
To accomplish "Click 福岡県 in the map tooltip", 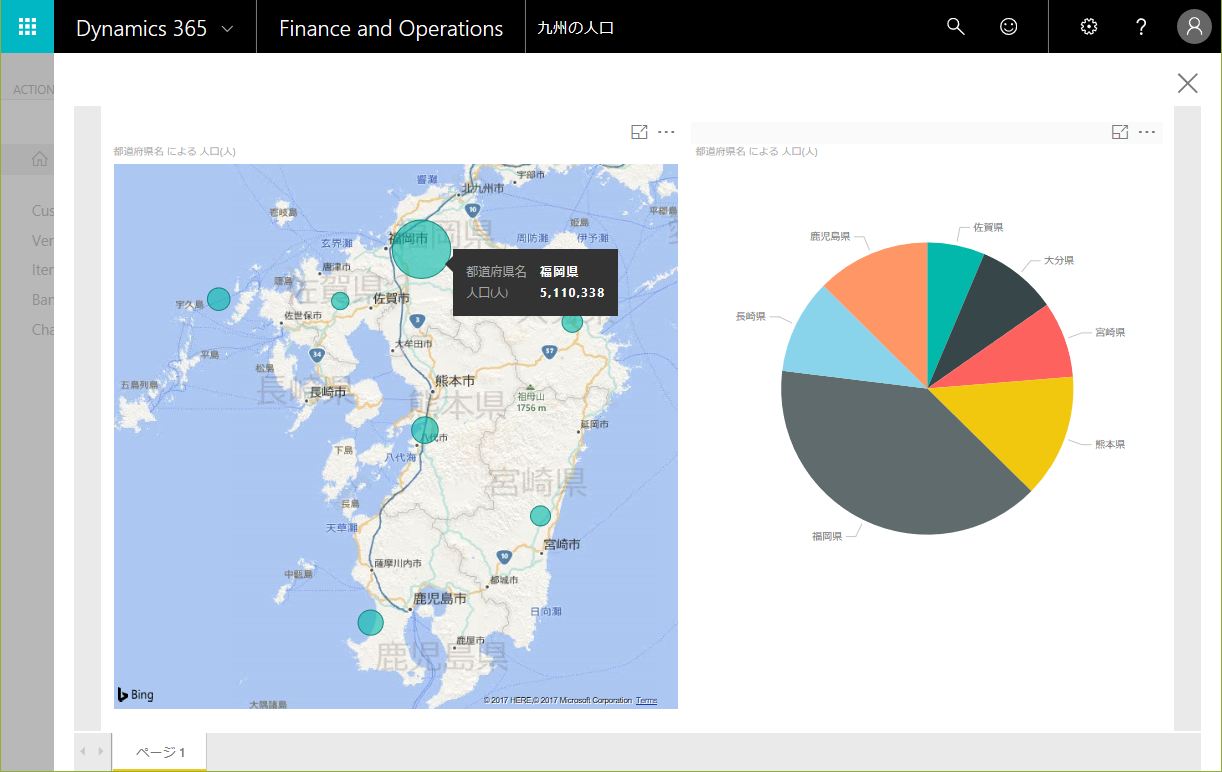I will [x=559, y=271].
